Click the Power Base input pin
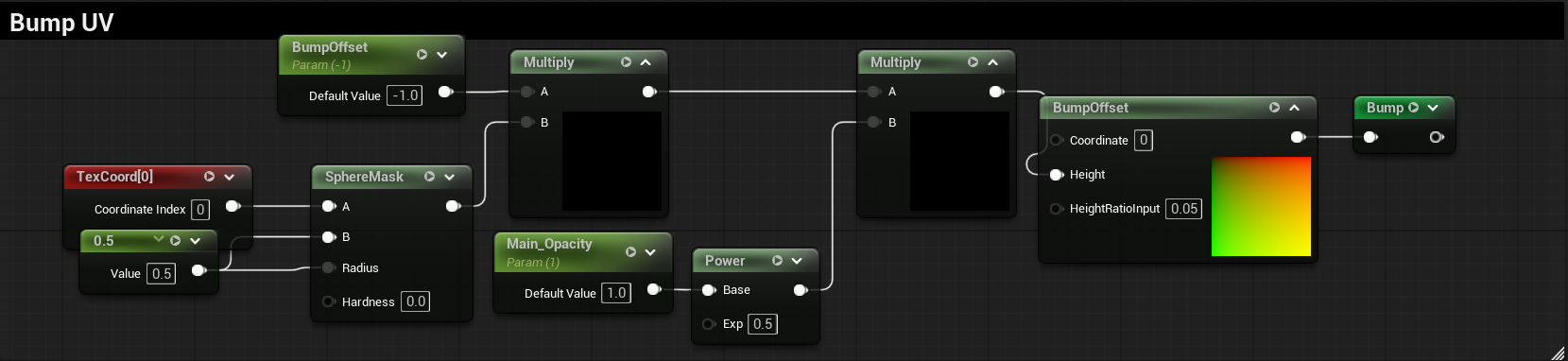The width and height of the screenshot is (1568, 361). 709,290
